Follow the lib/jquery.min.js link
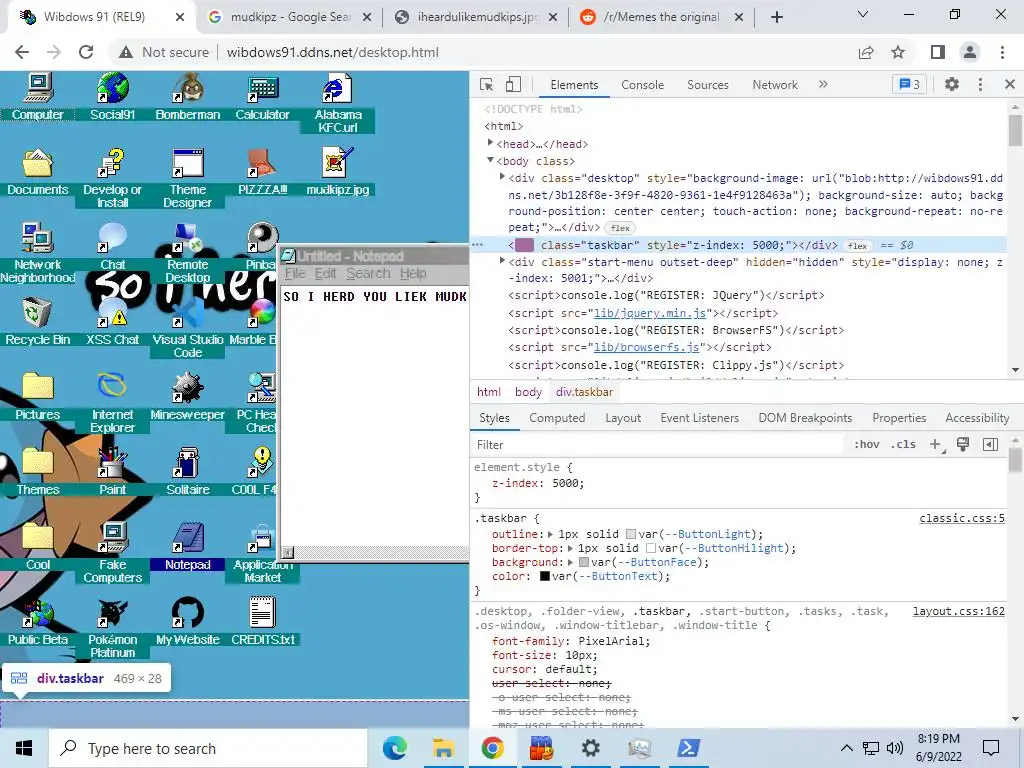 [x=648, y=313]
